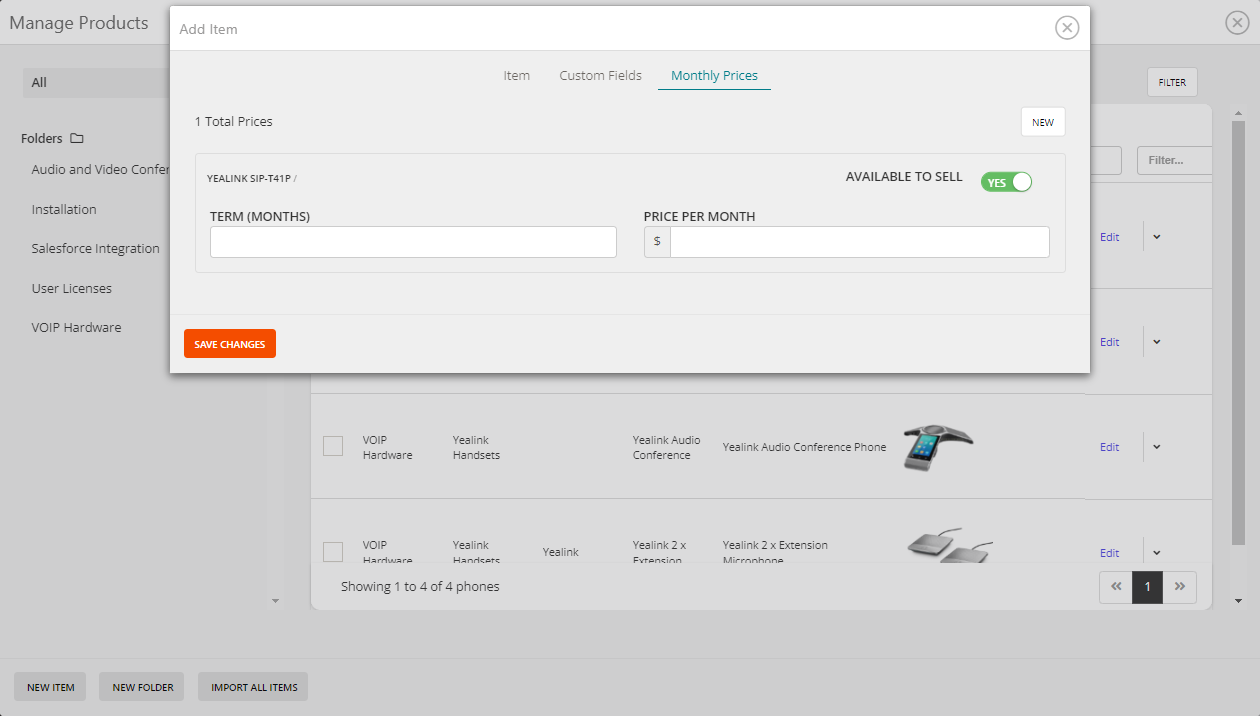
Task: Expand the chevron next to the topmost Edit link
Action: [x=1156, y=237]
